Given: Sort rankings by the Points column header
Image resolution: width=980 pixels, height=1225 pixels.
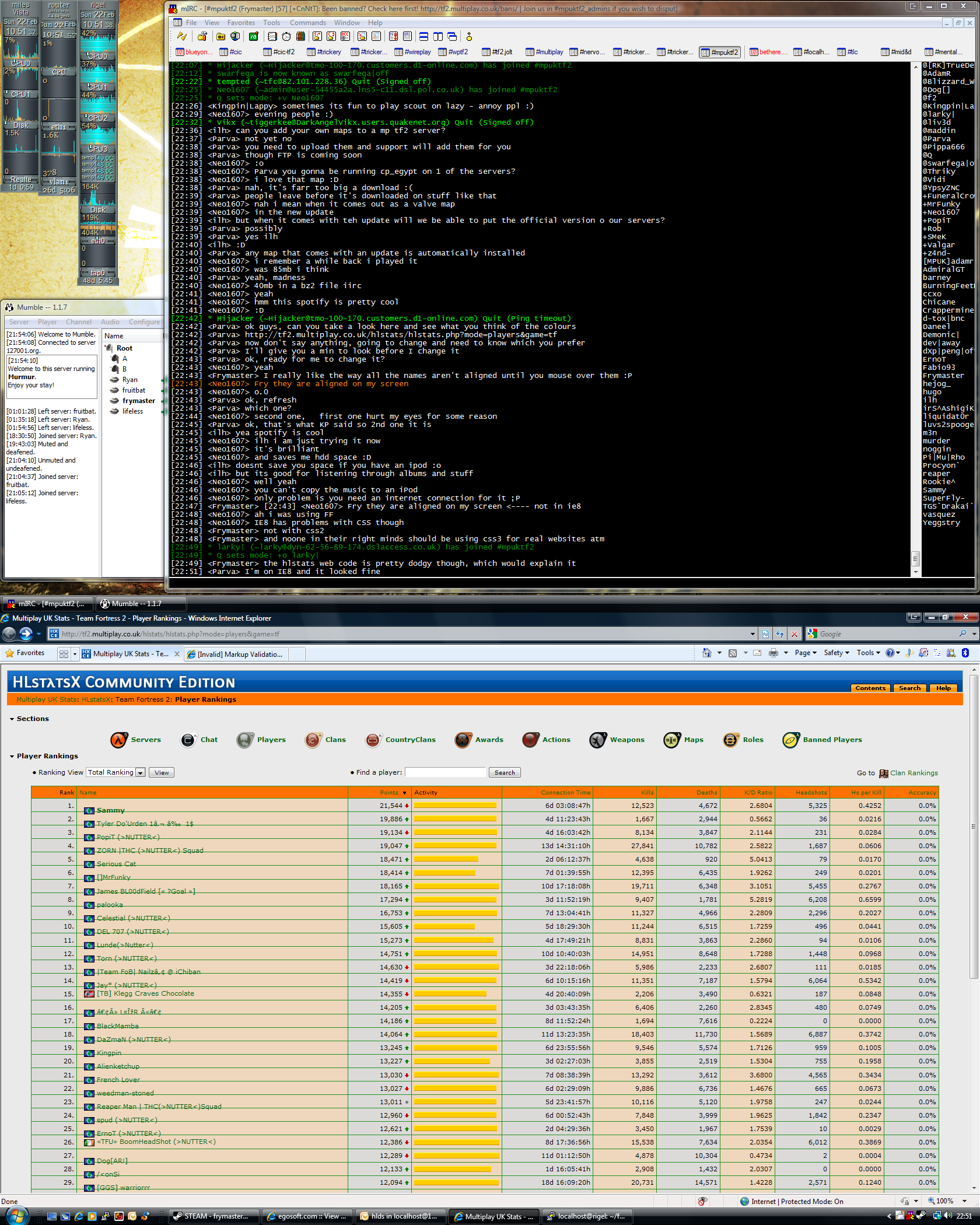Looking at the screenshot, I should click(388, 792).
